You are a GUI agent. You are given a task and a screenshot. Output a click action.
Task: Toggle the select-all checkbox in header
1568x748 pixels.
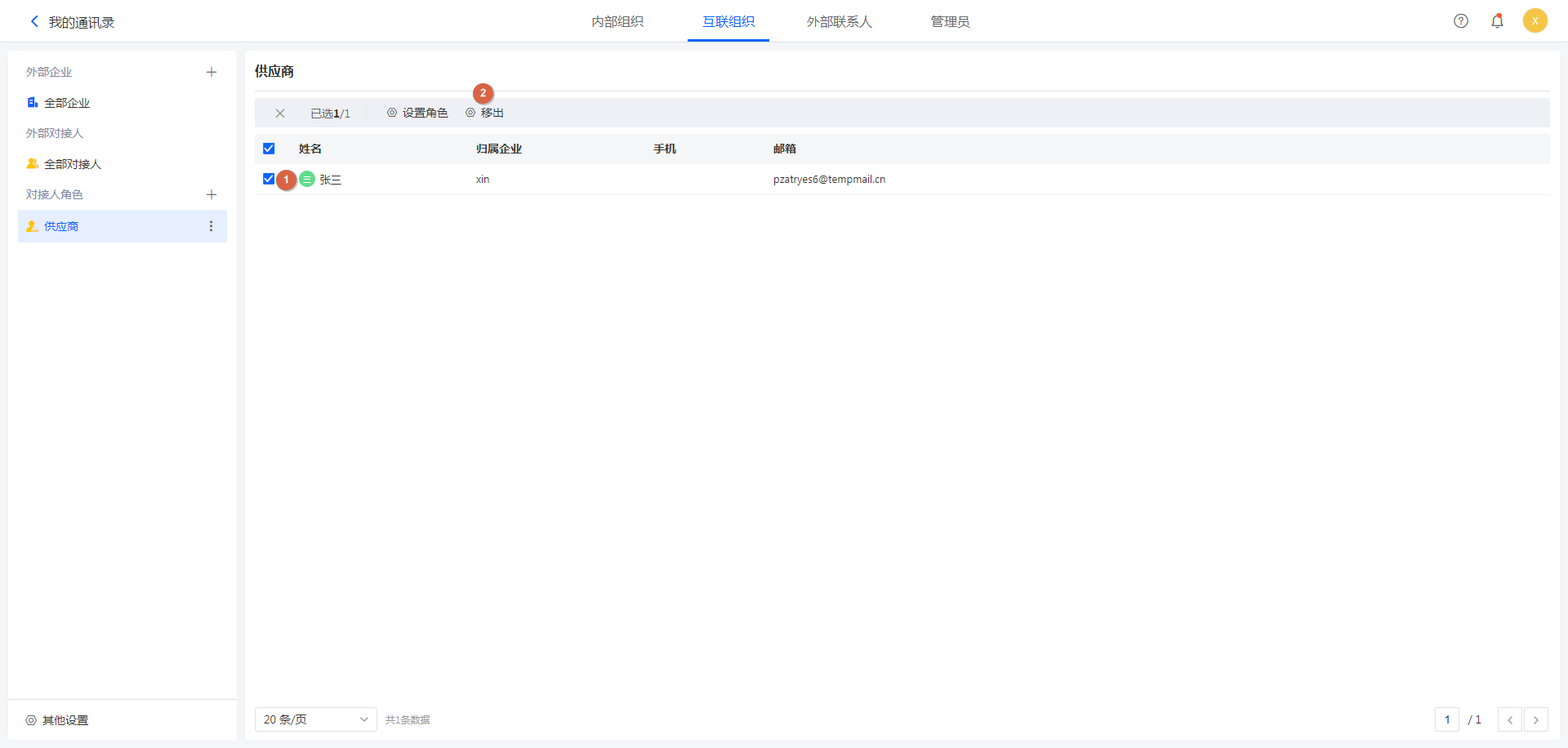click(269, 149)
